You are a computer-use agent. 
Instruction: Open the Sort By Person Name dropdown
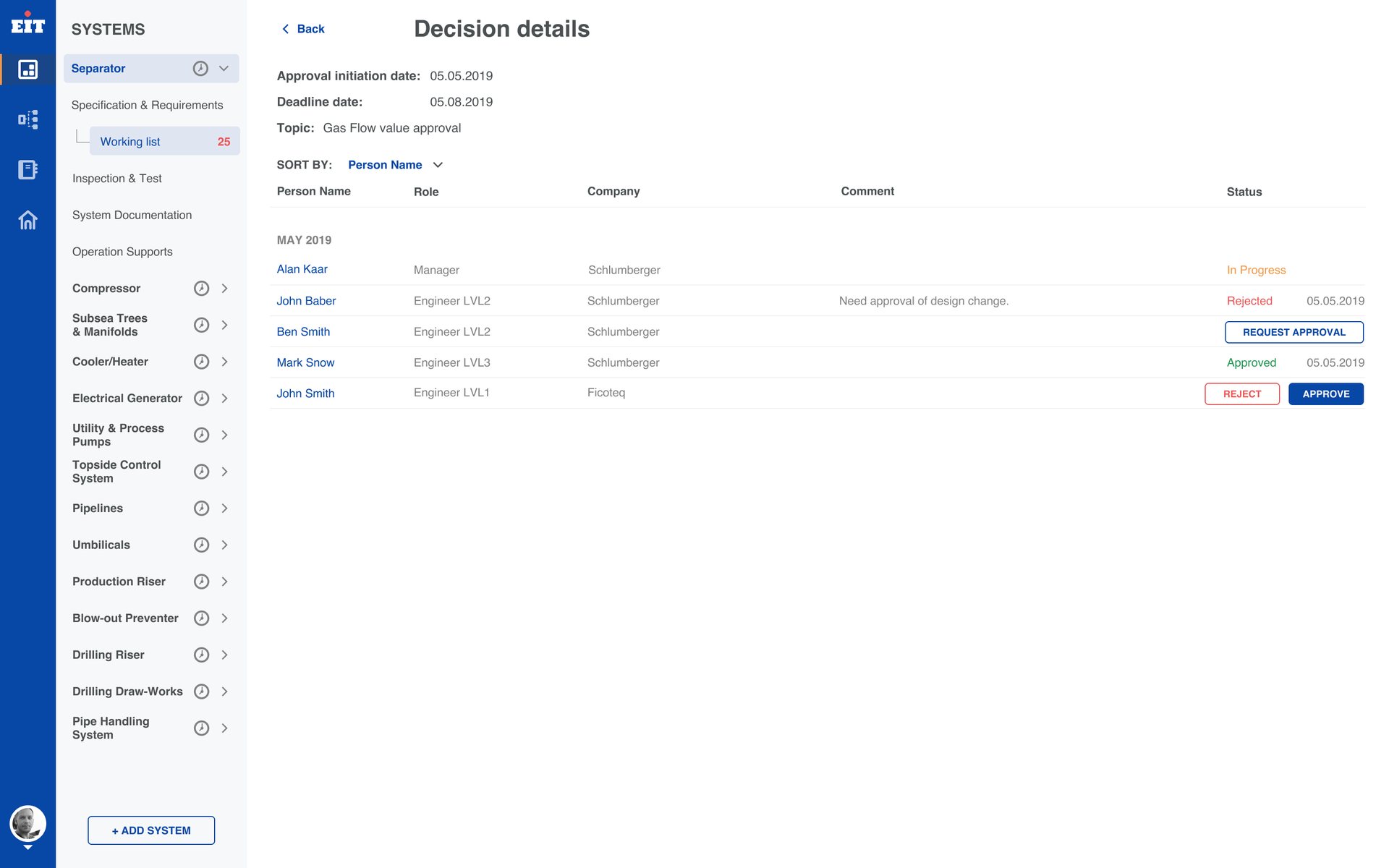coord(395,165)
